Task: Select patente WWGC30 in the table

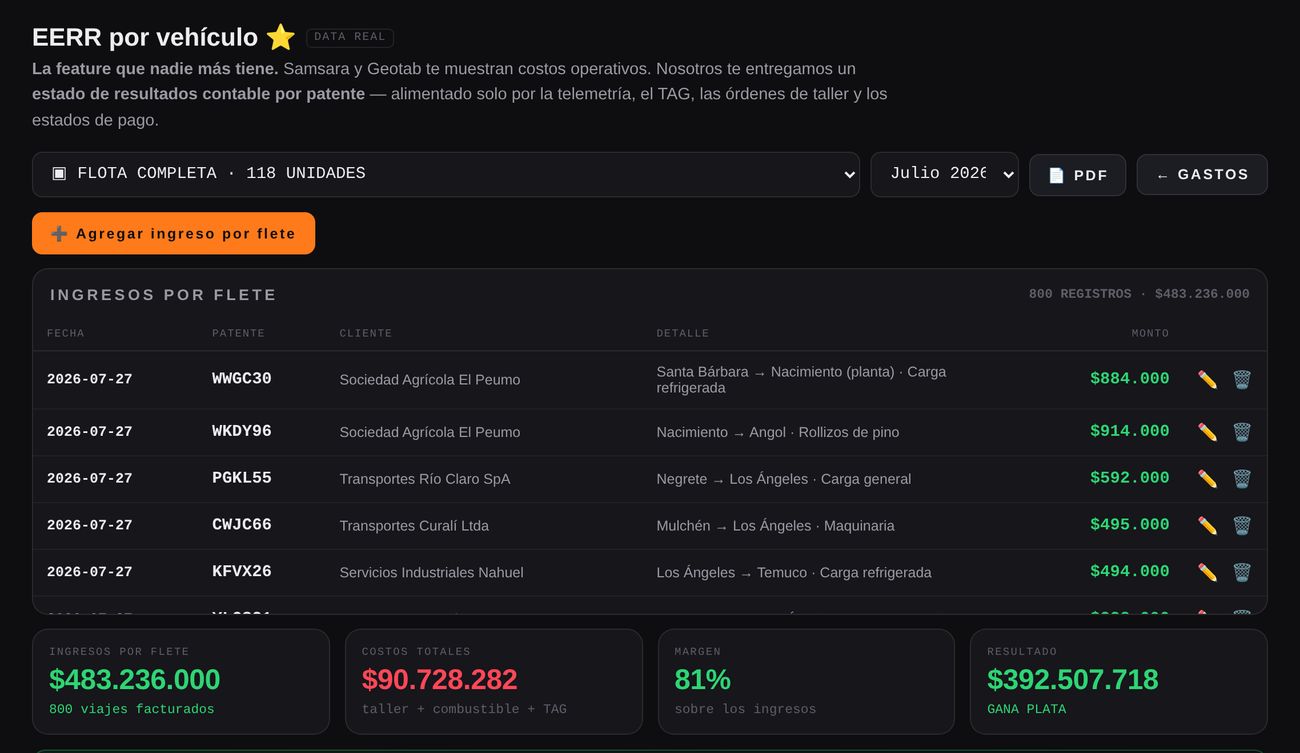Action: point(242,379)
